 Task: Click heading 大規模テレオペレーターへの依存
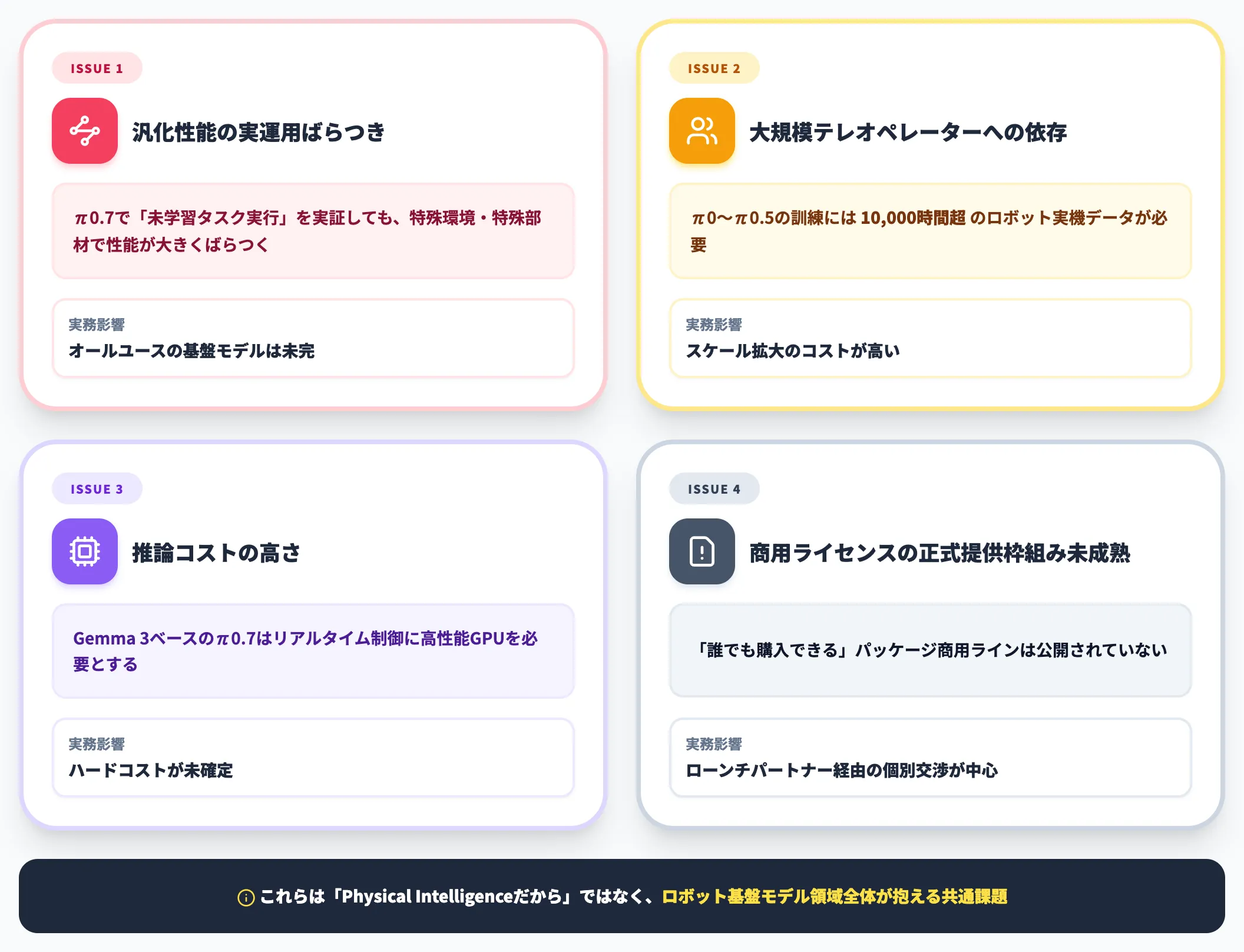tap(908, 132)
